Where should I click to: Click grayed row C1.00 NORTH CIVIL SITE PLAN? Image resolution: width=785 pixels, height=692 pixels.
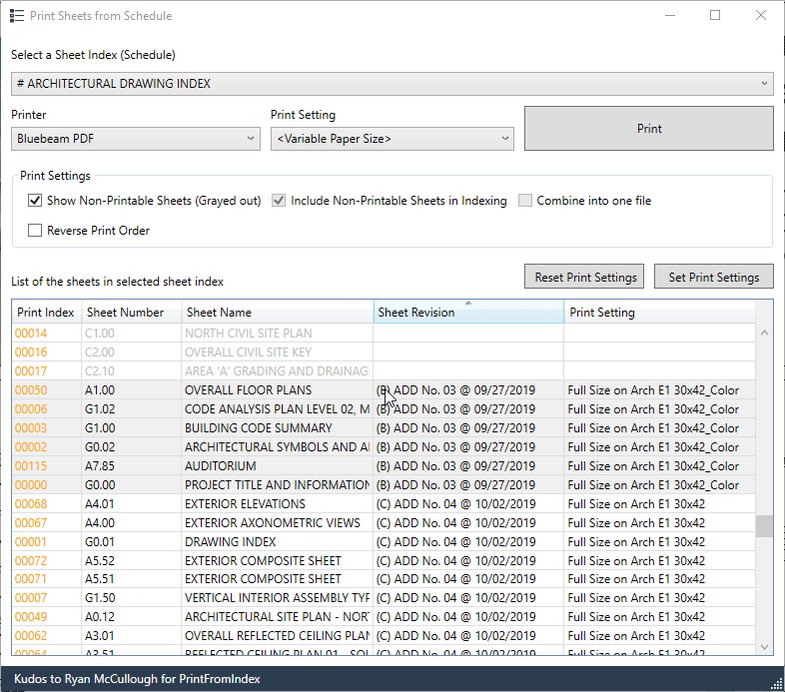383,333
